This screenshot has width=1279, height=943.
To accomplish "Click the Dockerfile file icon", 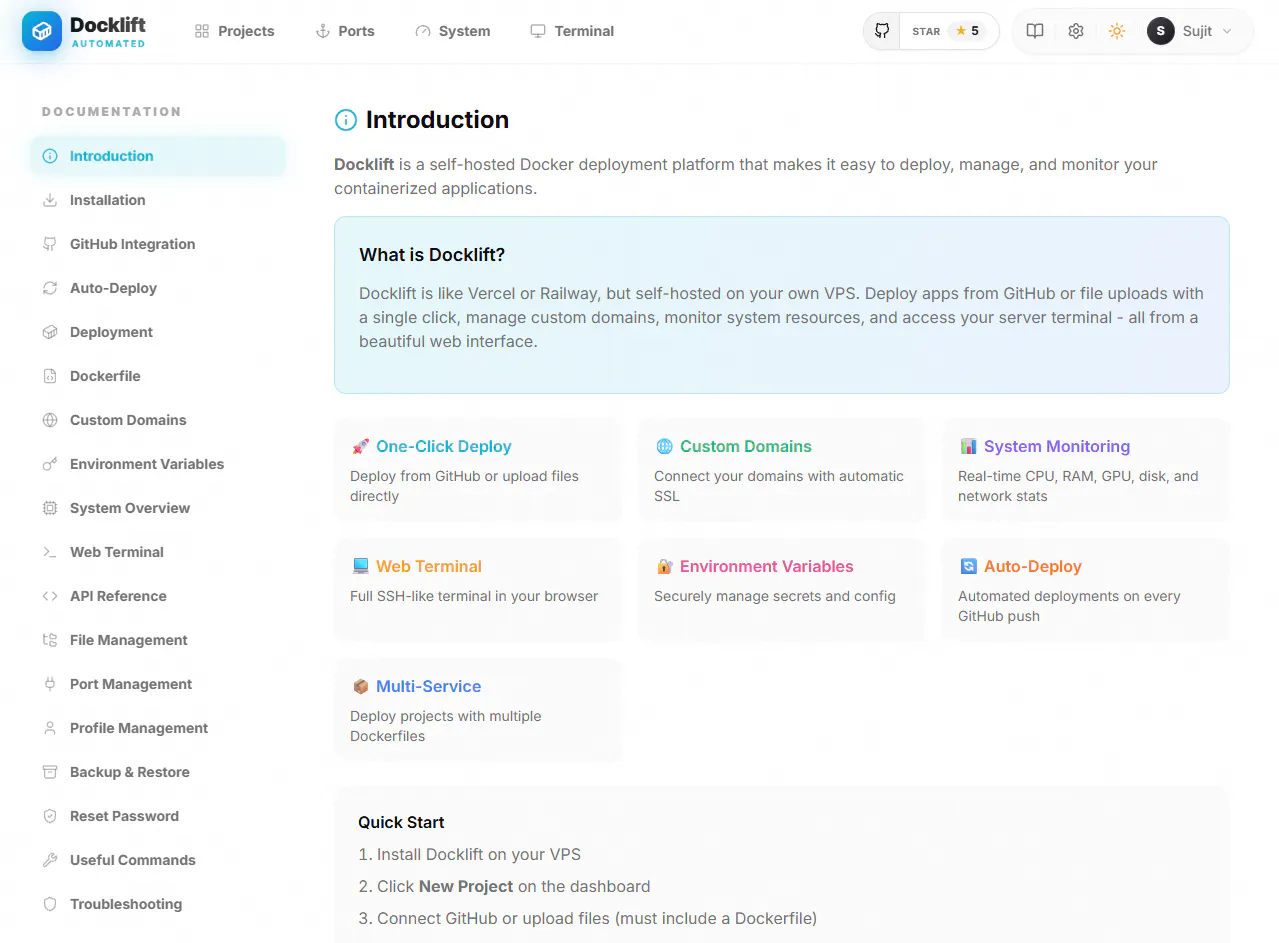I will pos(50,376).
